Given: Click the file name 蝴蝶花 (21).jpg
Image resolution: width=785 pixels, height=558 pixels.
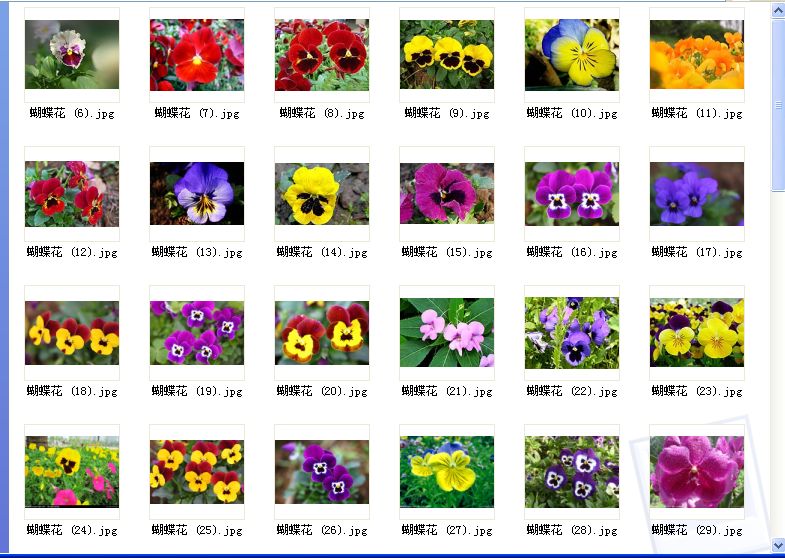Looking at the screenshot, I should [x=447, y=391].
